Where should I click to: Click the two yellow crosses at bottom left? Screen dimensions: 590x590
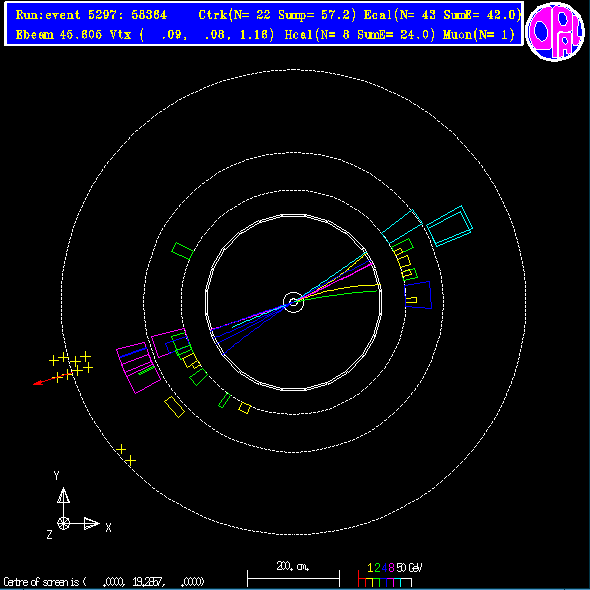126,455
